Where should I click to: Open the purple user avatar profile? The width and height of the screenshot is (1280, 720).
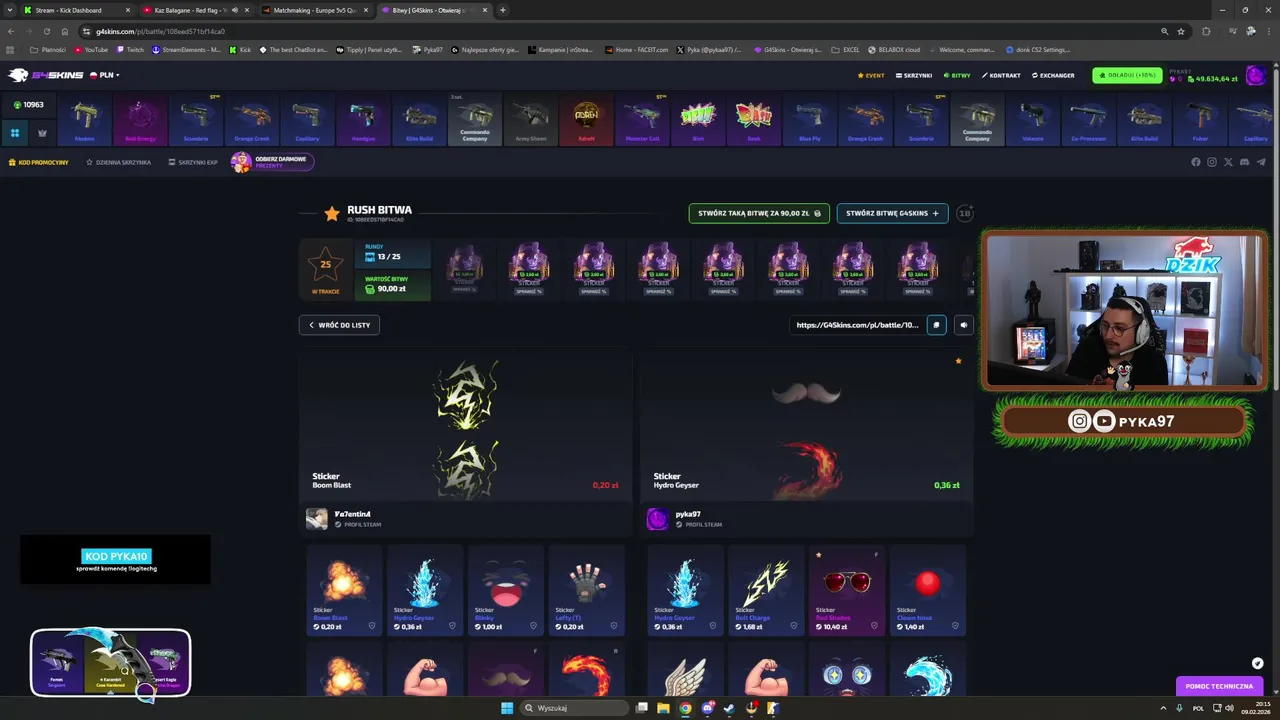(1256, 76)
